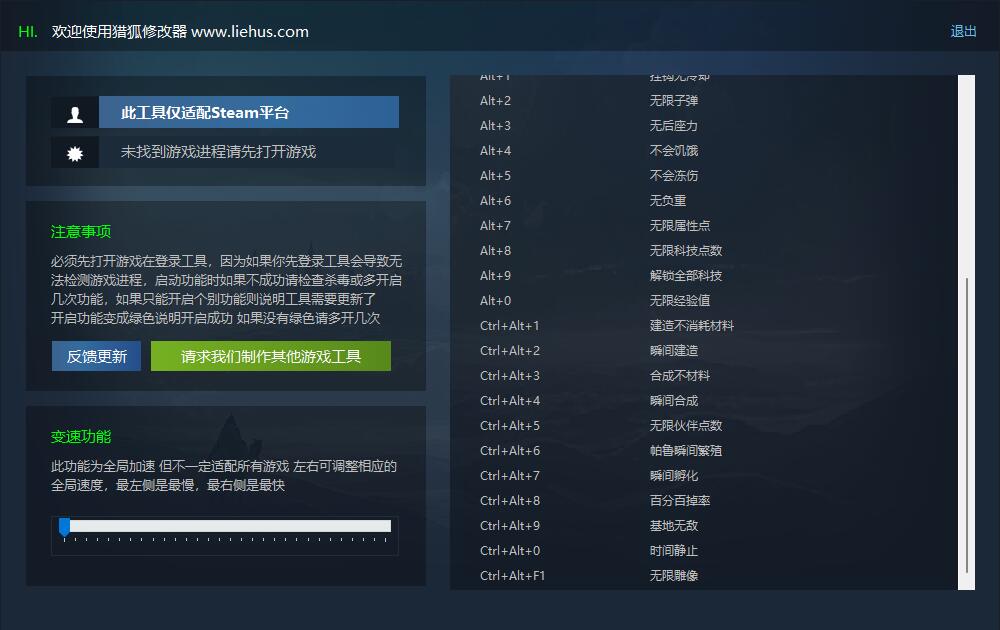The height and width of the screenshot is (630, 1000).
Task: Select the 百分百掉率 cheat entry
Action: click(680, 501)
